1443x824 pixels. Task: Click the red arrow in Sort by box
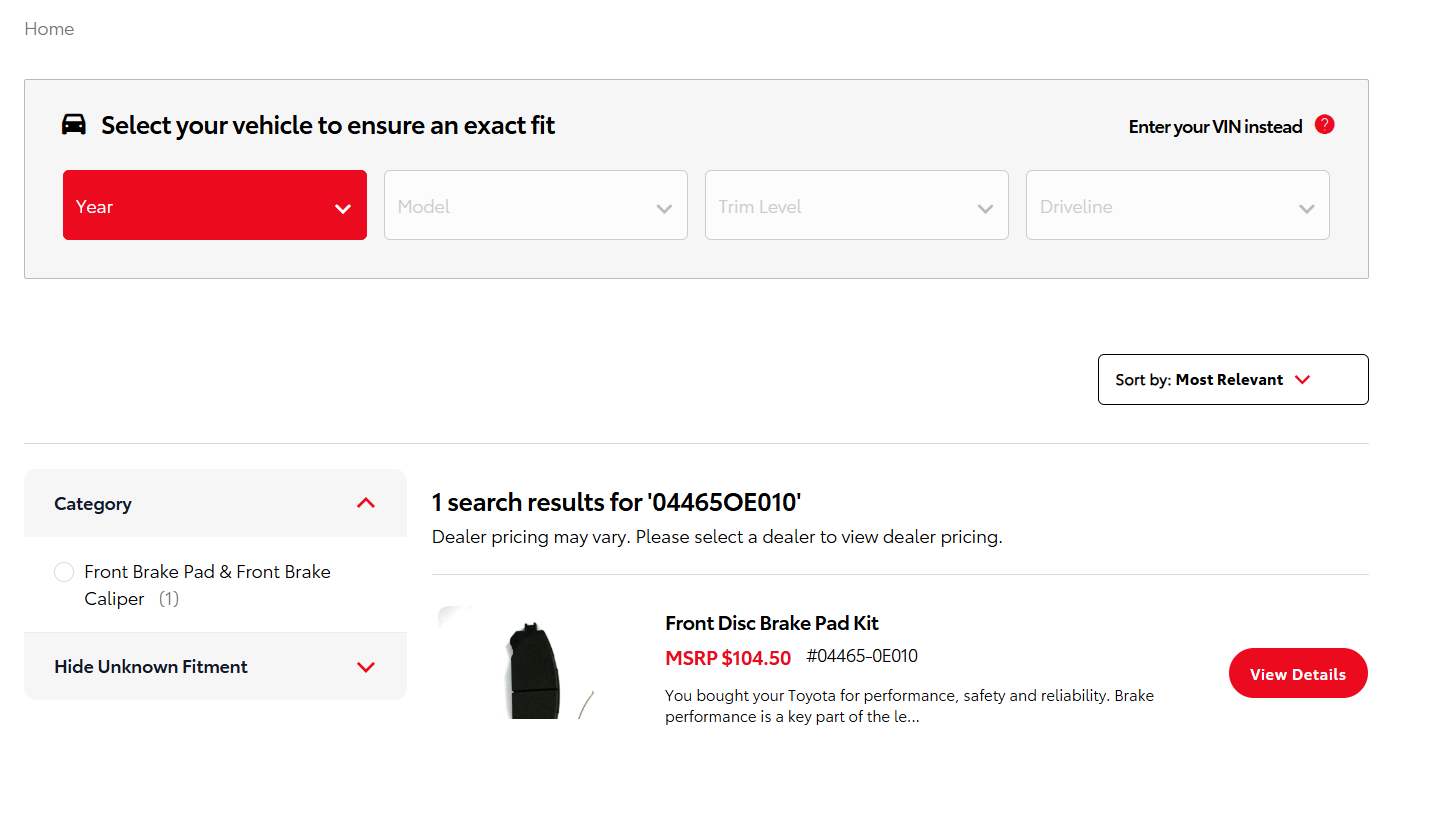click(1302, 380)
